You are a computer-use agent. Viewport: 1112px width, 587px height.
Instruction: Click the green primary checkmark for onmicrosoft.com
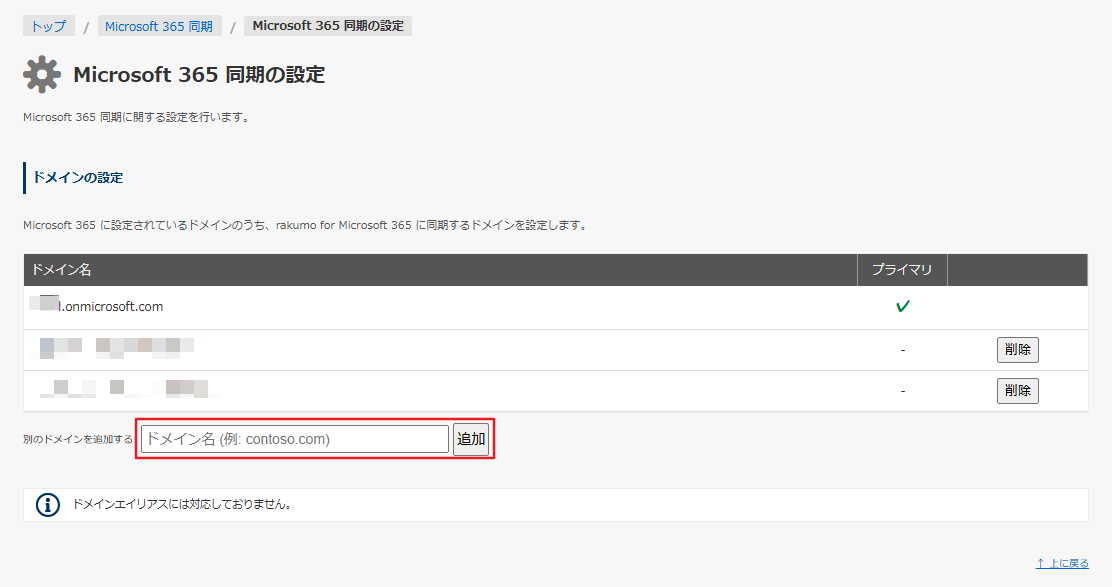(902, 306)
